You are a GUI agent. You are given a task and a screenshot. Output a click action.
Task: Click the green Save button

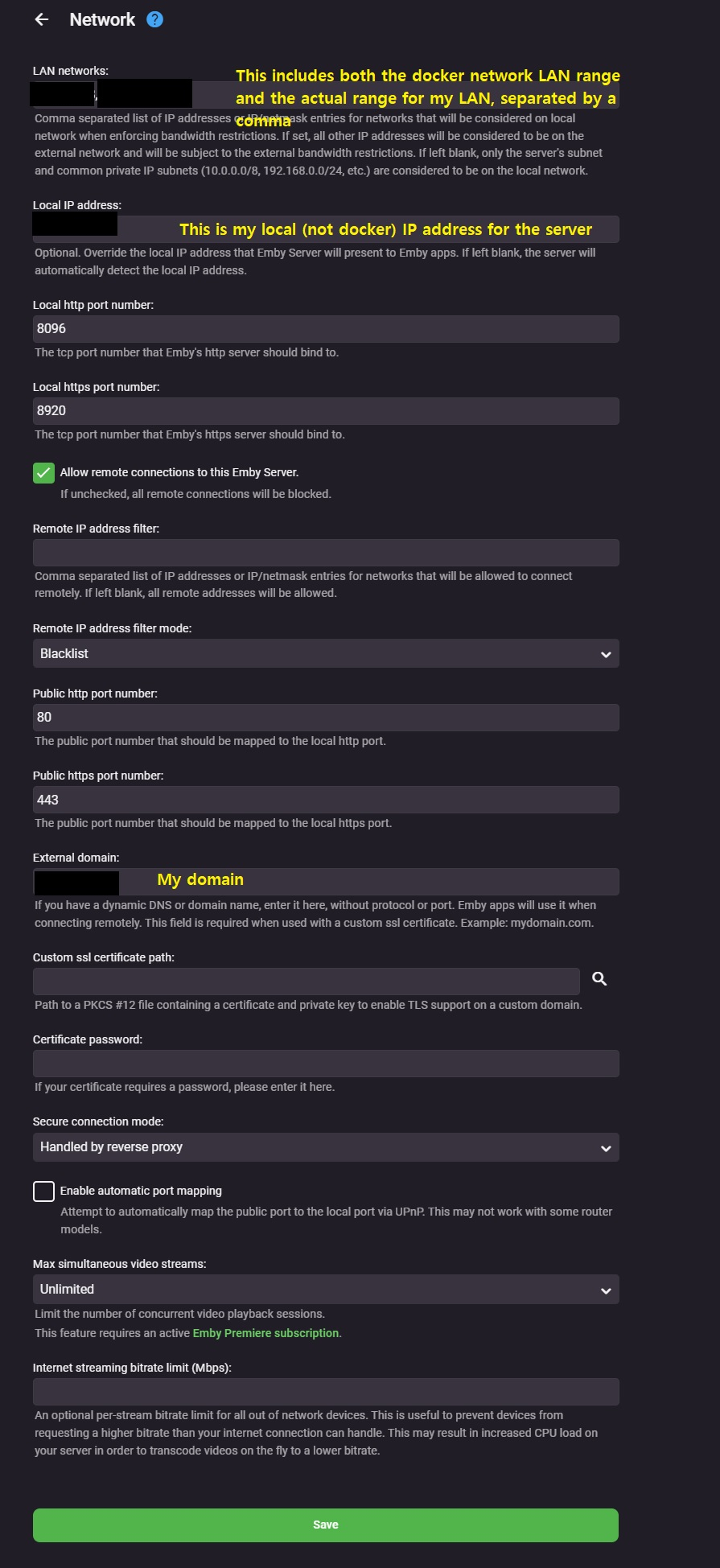coord(326,1525)
